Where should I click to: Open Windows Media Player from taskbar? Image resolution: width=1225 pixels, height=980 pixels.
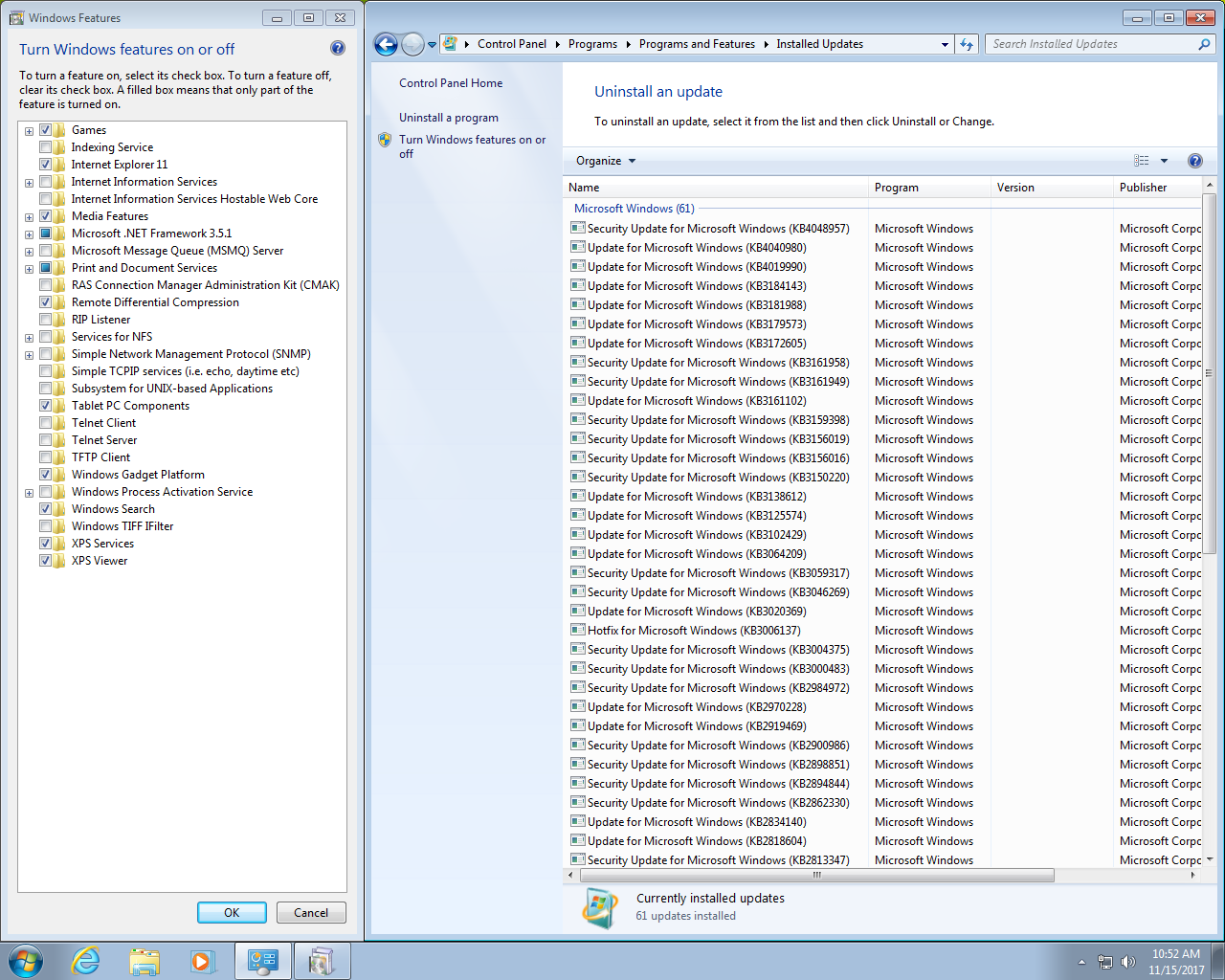tap(202, 961)
